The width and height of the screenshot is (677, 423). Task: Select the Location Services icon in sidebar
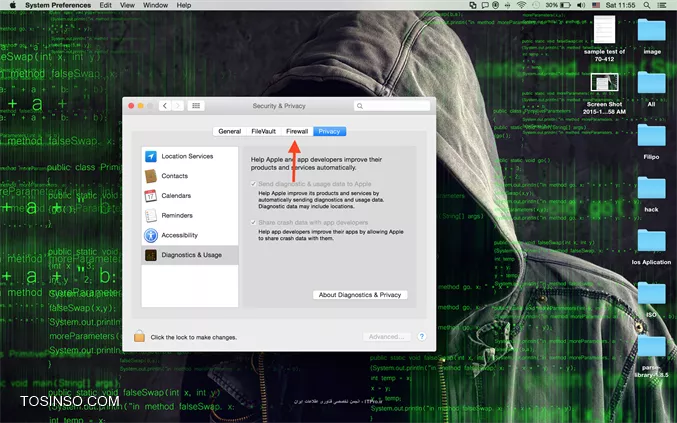pos(151,156)
